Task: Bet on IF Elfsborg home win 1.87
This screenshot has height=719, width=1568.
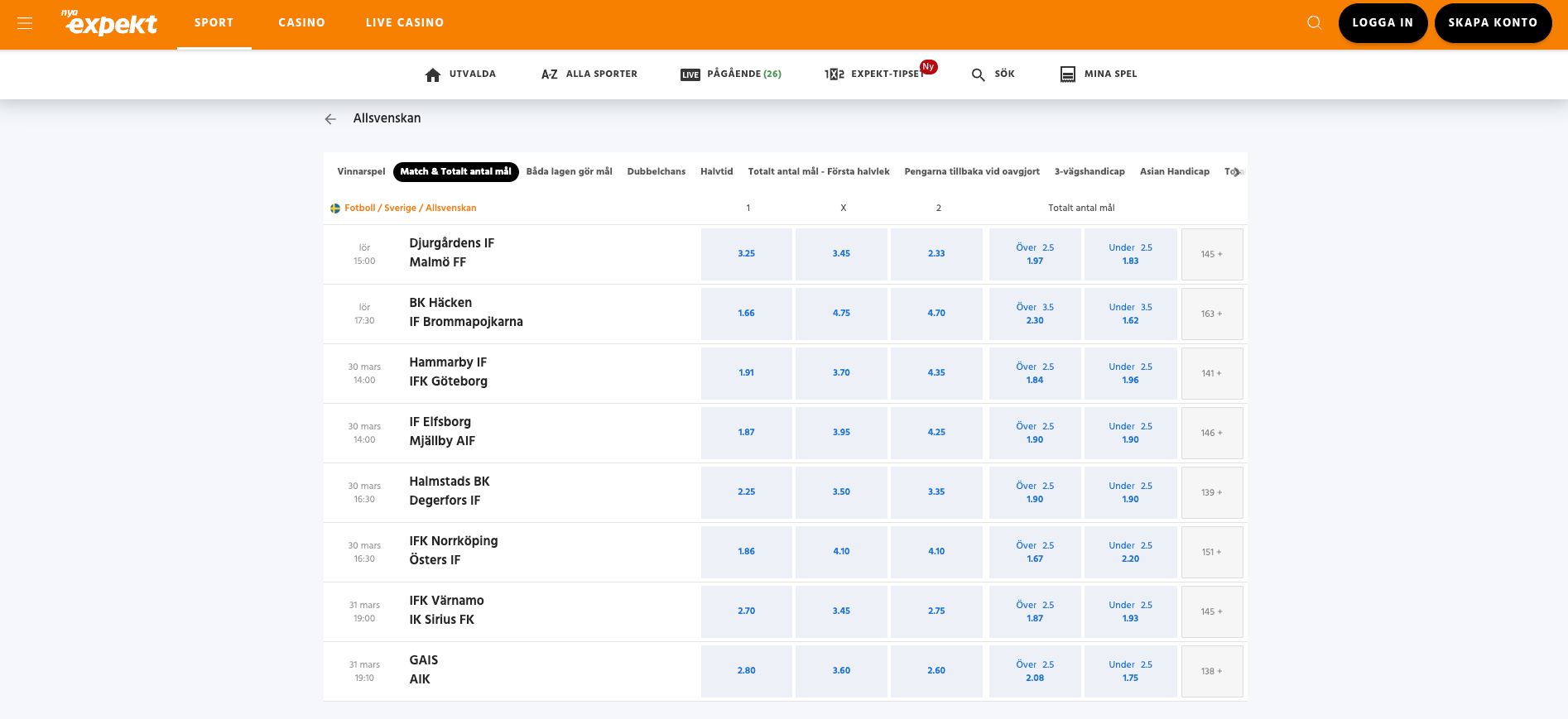Action: (747, 433)
